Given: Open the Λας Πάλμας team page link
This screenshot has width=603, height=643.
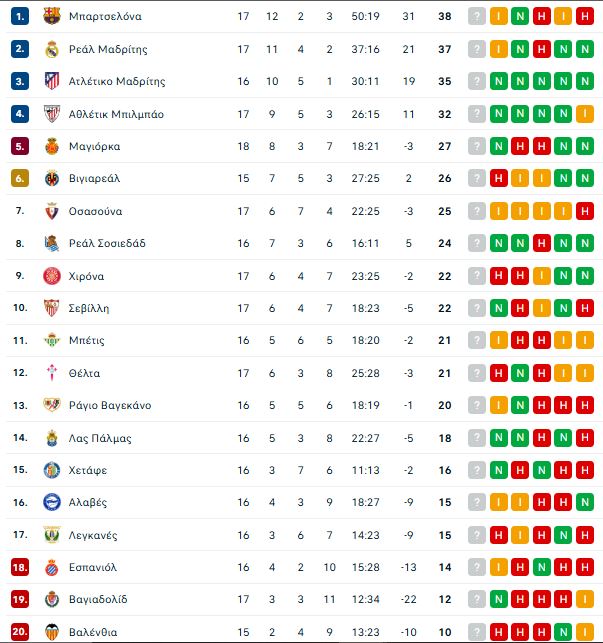Looking at the screenshot, I should point(100,438).
